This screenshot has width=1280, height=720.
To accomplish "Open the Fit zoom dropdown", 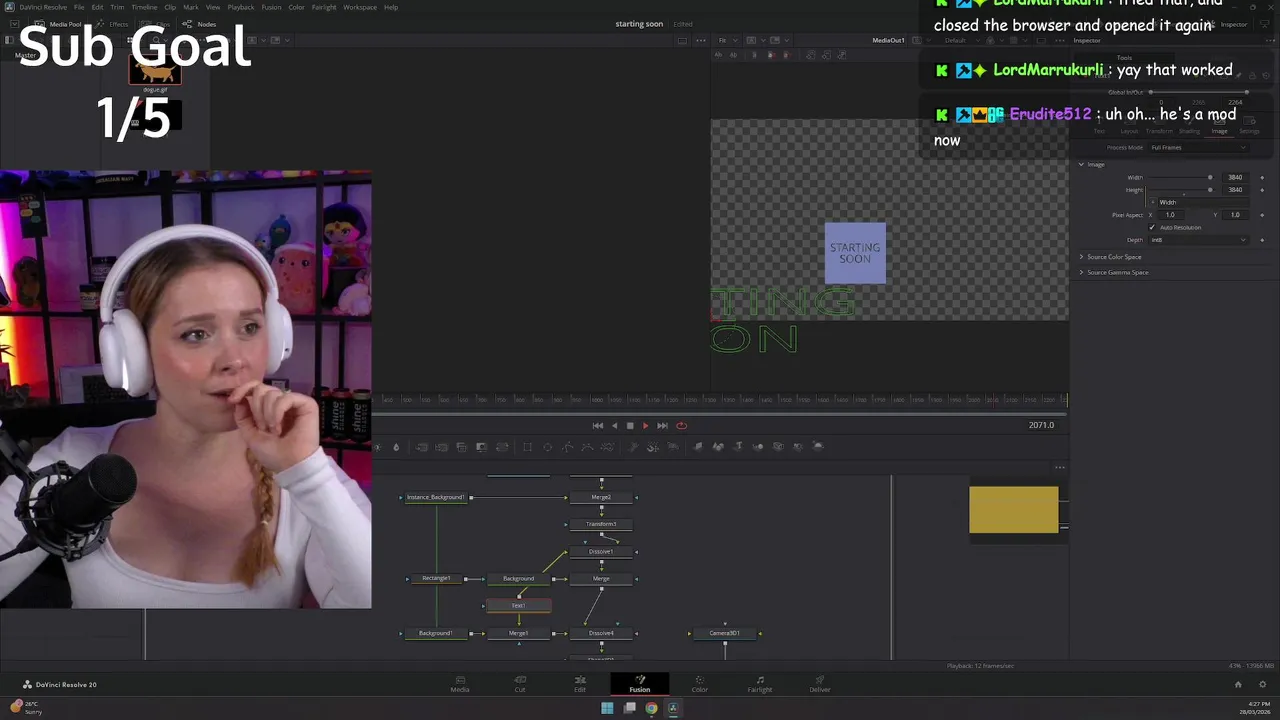I will (728, 40).
